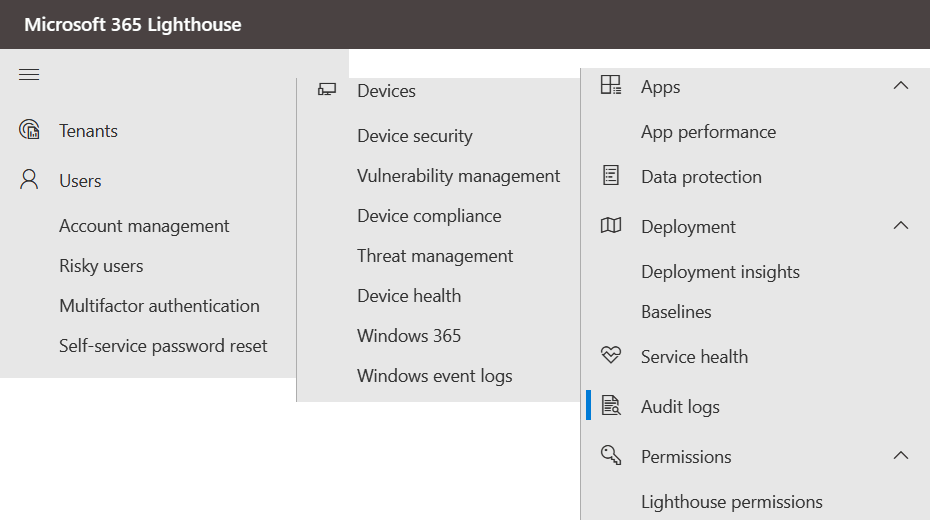Open Vulnerability management page
Viewport: 930px width, 520px height.
point(458,176)
